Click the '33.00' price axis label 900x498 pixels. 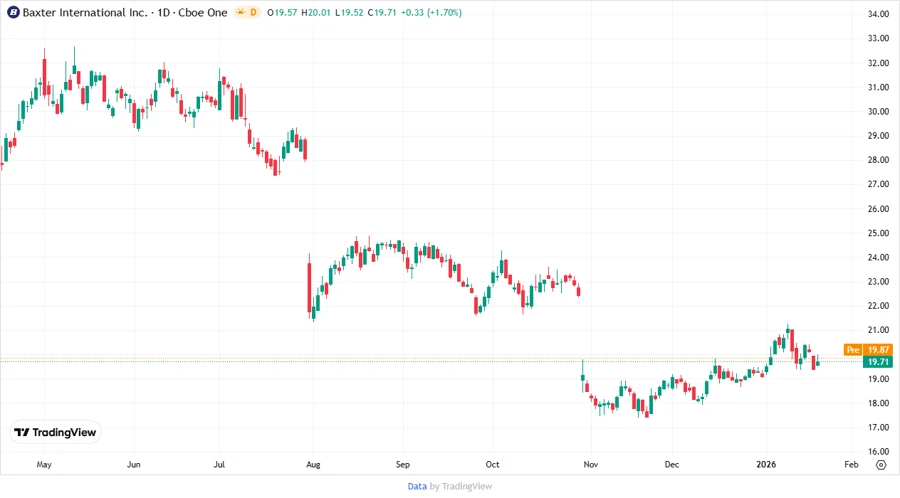pos(878,38)
